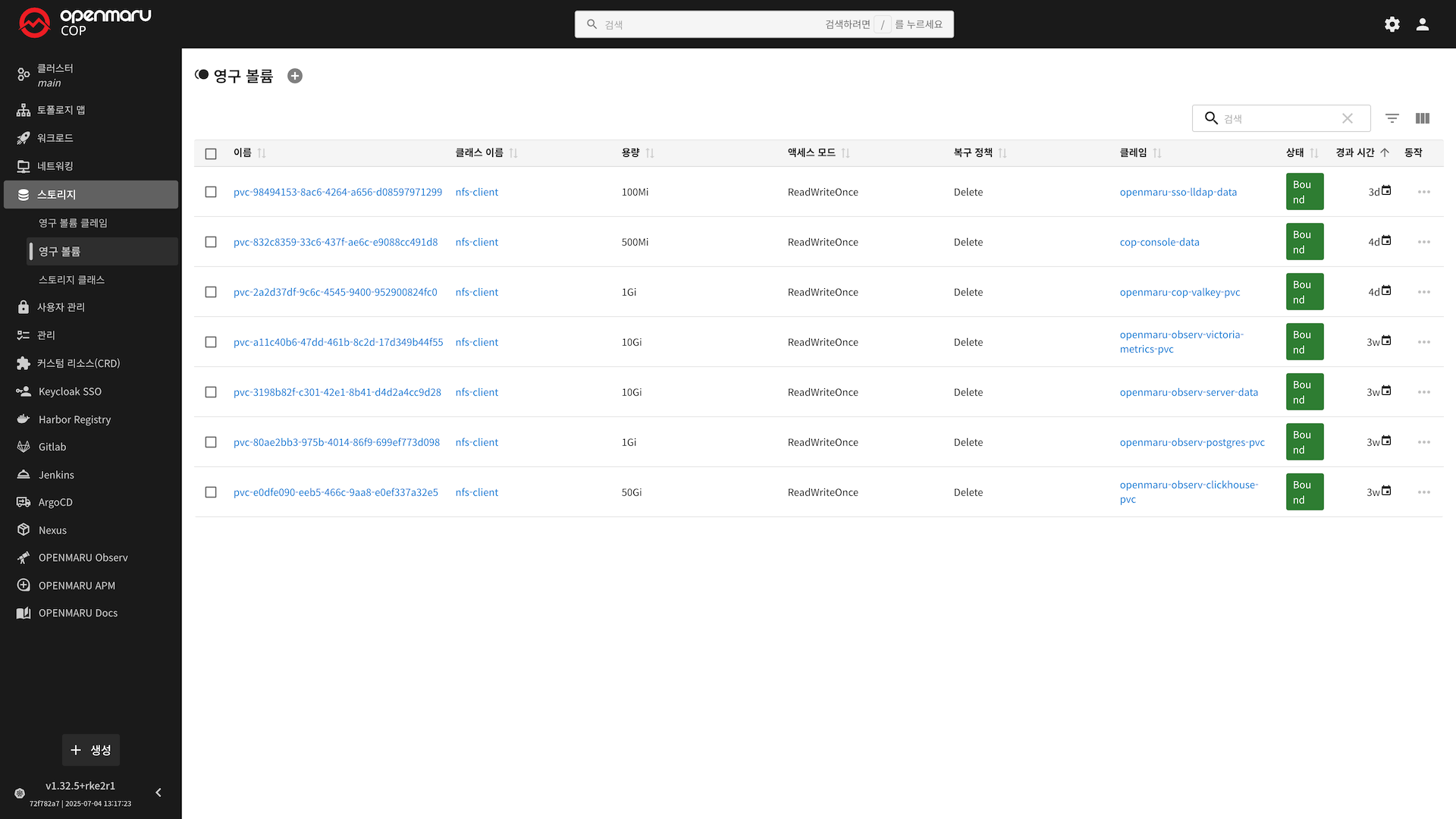Open the user account icon
The image size is (1456, 819).
click(x=1423, y=24)
